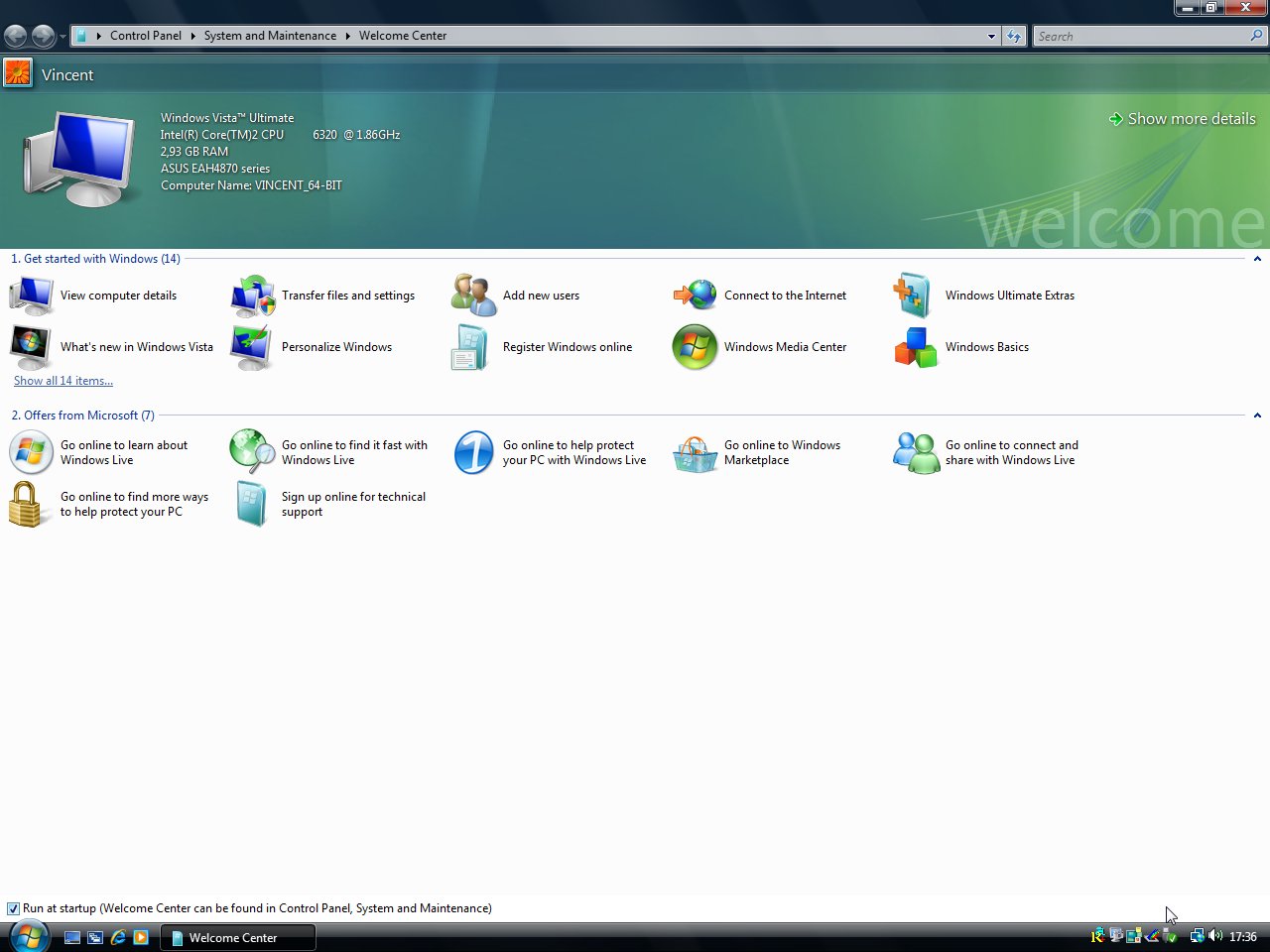The image size is (1270, 952).
Task: Open Transfer files and settings icon
Action: click(252, 295)
